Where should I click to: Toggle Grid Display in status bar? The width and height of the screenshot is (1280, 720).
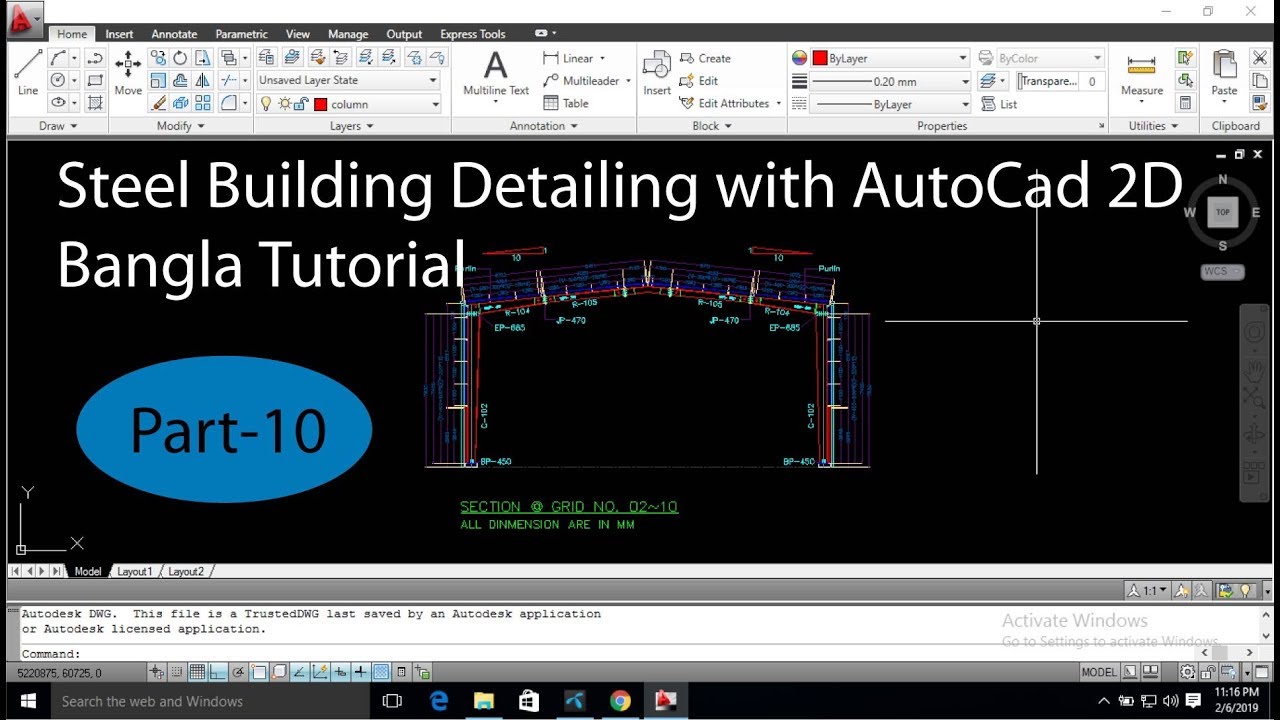(x=197, y=672)
